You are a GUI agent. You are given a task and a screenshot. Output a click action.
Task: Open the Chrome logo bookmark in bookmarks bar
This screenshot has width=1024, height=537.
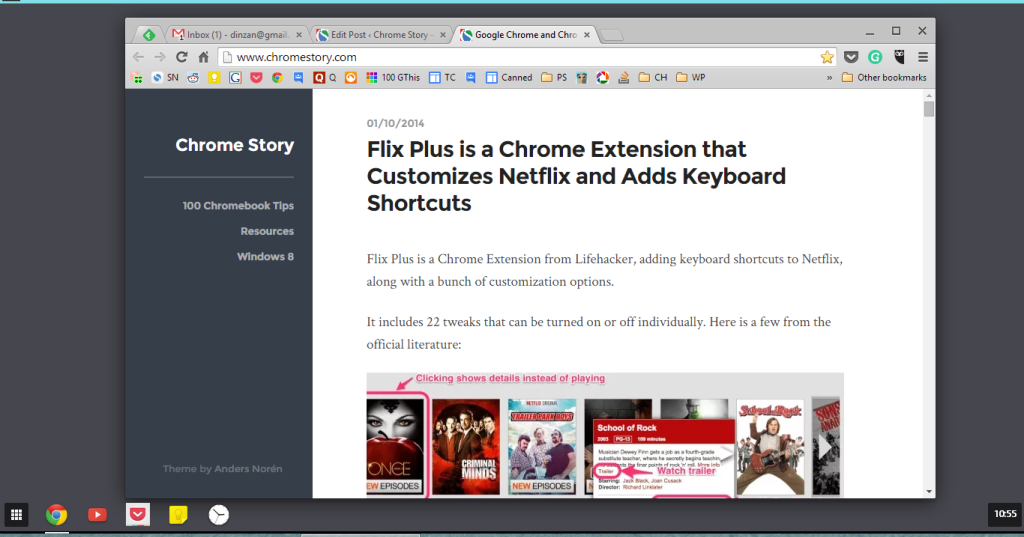(x=277, y=77)
